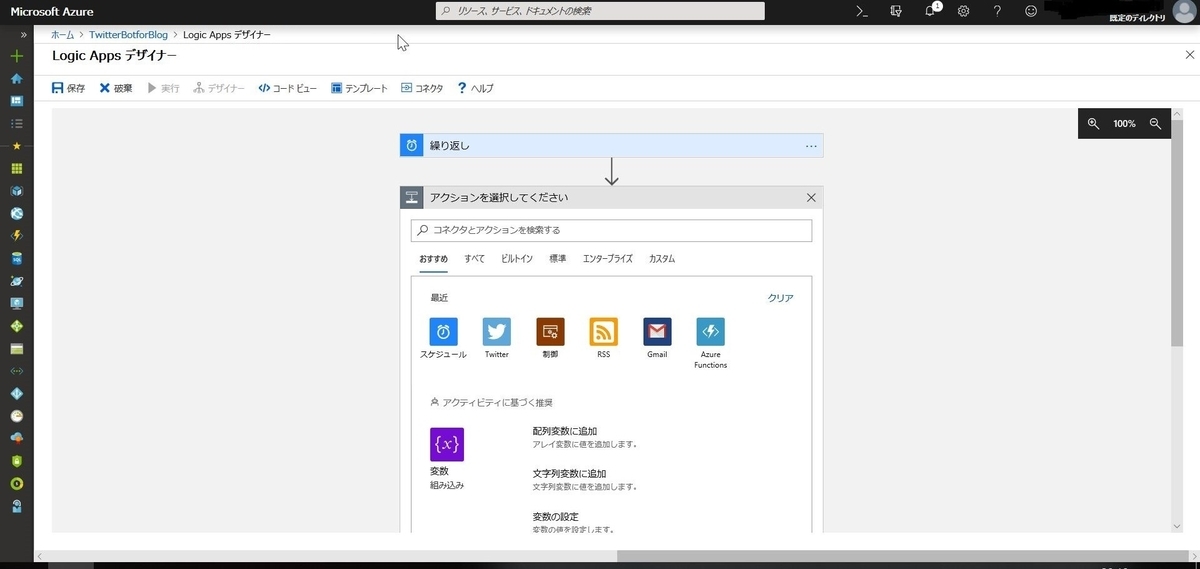Open the Templates (テンプレート) toolbar item
This screenshot has width=1200, height=569.
[x=359, y=88]
